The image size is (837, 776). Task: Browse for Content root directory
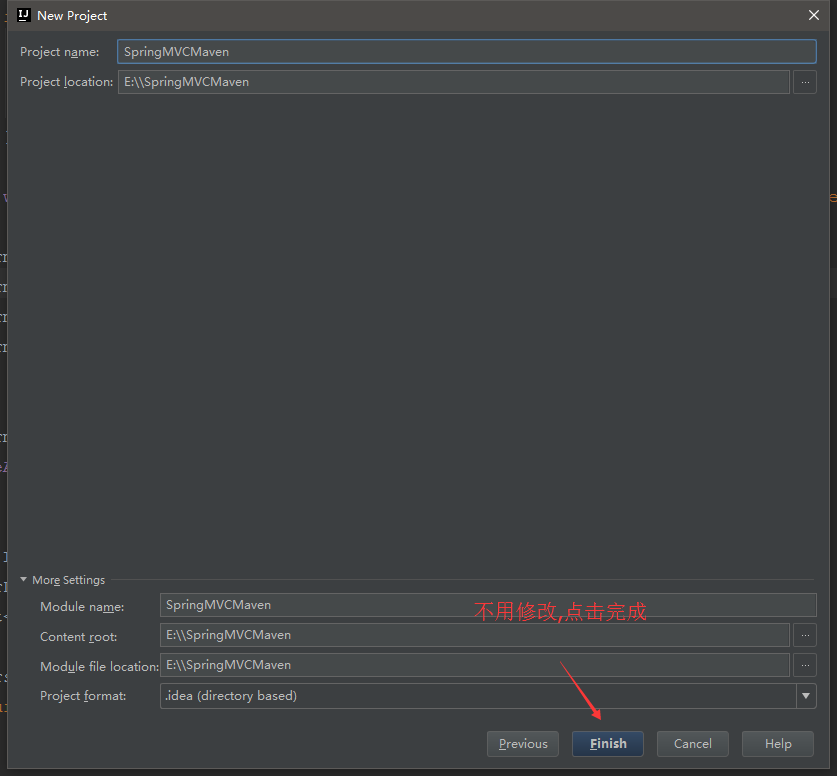click(805, 635)
